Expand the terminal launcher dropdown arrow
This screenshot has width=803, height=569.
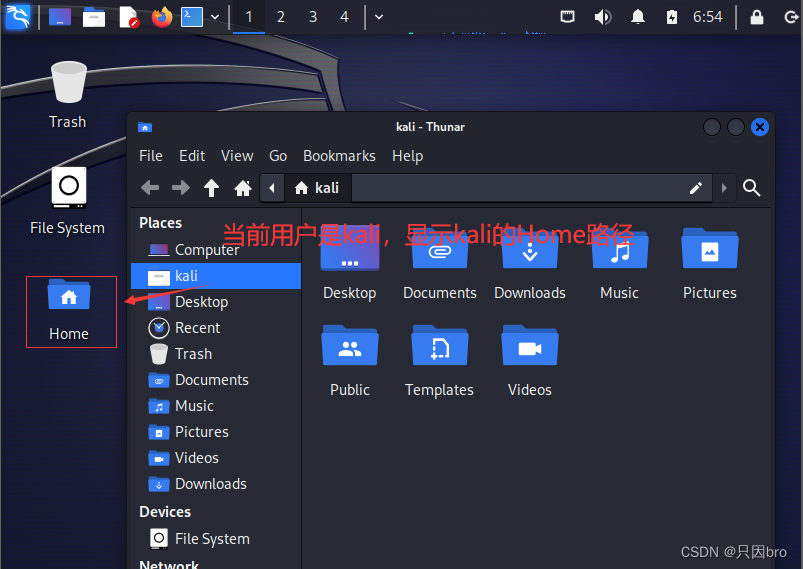click(x=215, y=17)
